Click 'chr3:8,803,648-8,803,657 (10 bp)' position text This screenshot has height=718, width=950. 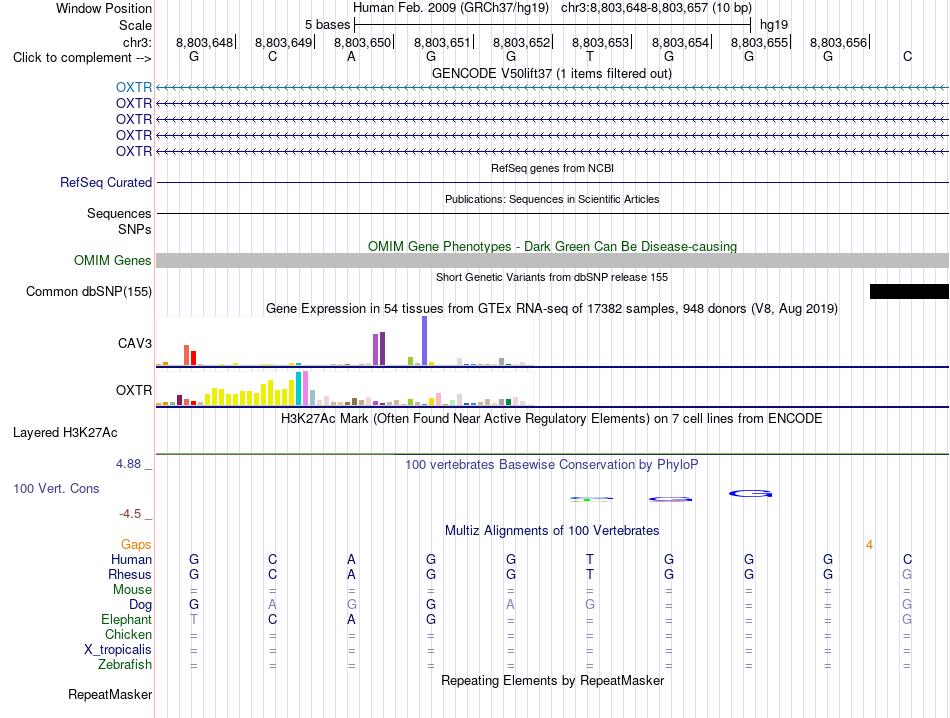coord(656,8)
